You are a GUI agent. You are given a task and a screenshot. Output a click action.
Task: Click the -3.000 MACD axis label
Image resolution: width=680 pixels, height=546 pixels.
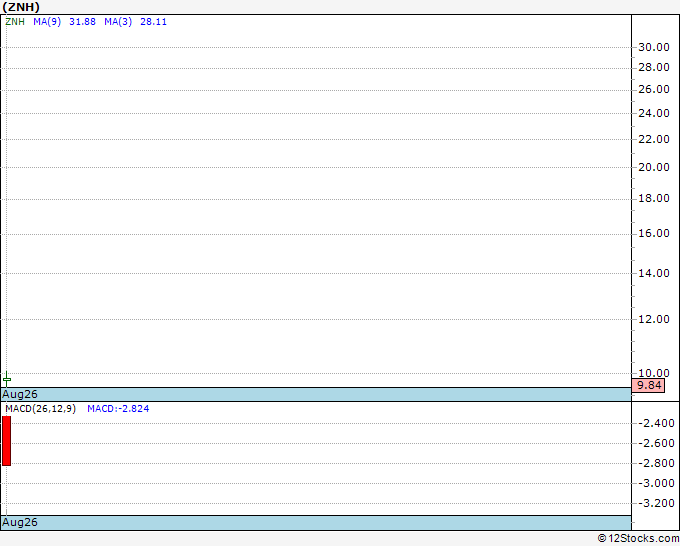pos(657,483)
